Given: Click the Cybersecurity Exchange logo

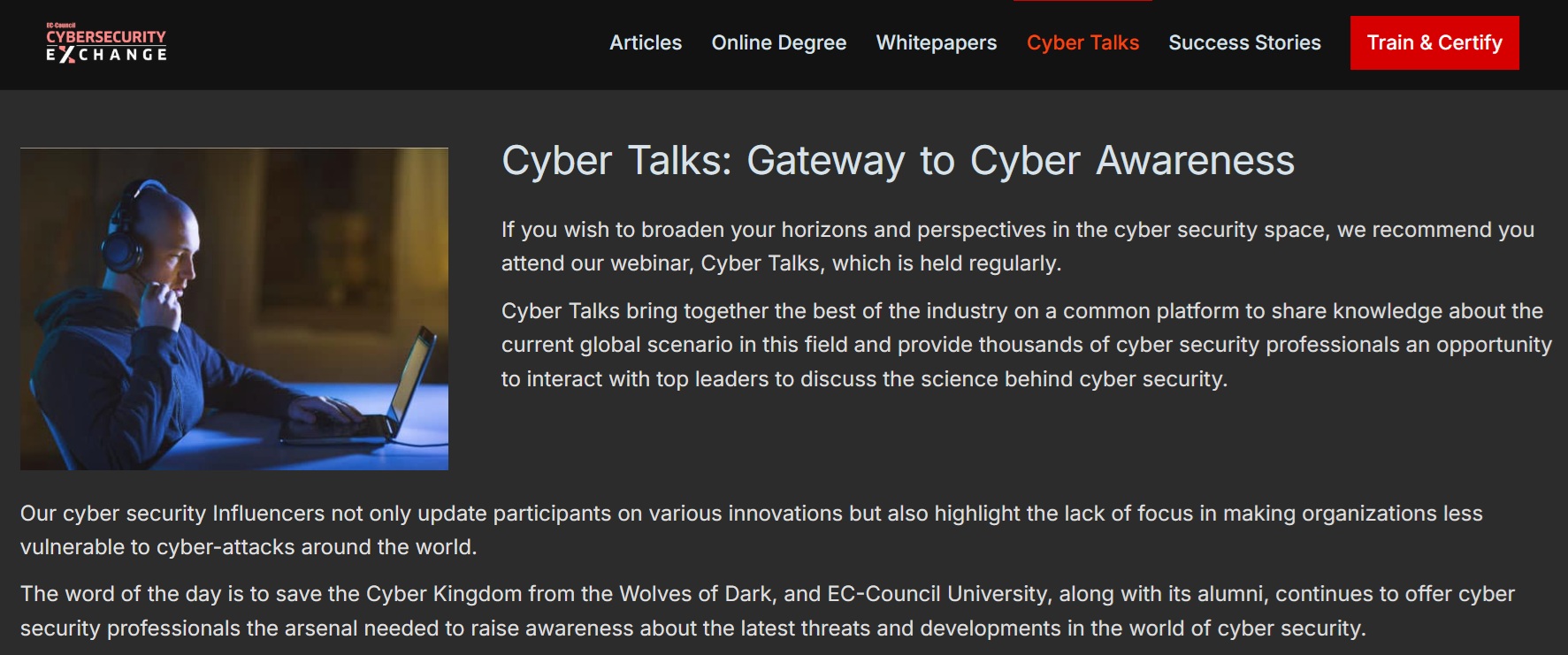Looking at the screenshot, I should click(x=106, y=43).
